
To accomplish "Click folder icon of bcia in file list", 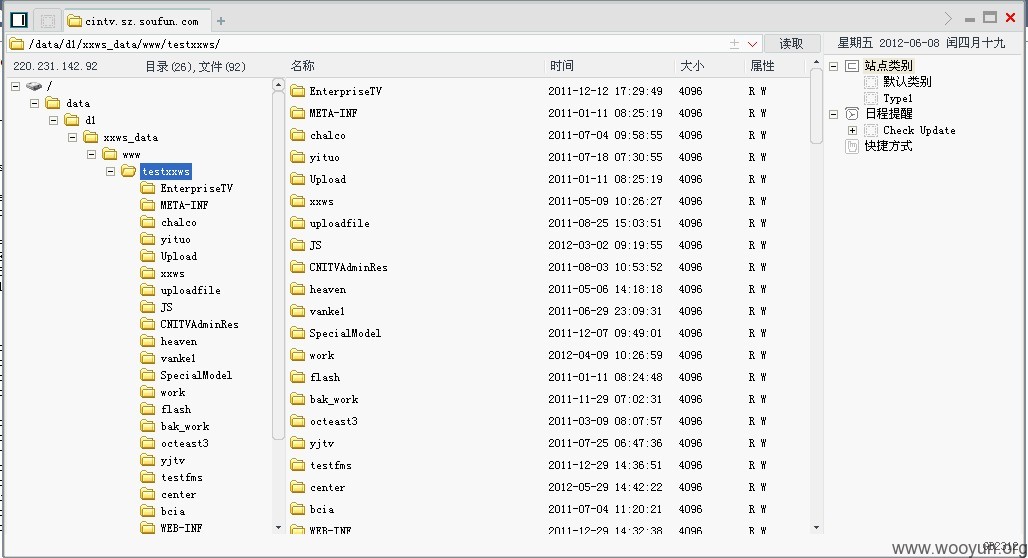I will 298,509.
